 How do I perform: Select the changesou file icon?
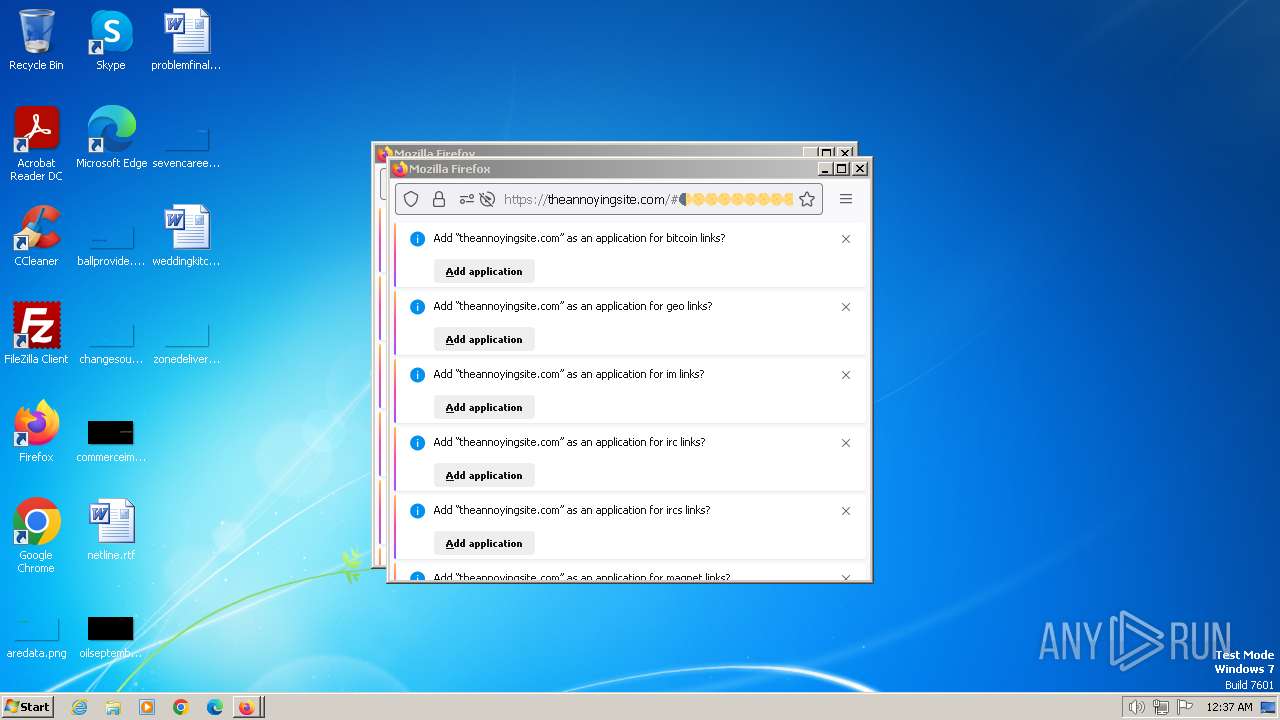tap(111, 342)
